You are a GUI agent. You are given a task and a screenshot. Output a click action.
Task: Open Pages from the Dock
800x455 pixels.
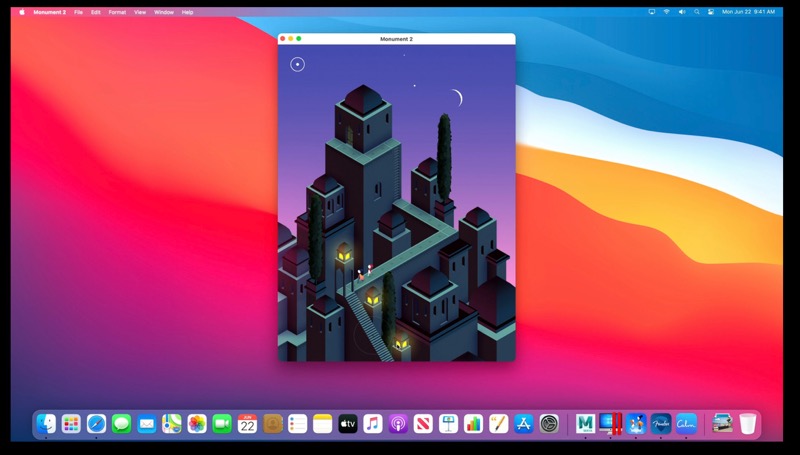[498, 423]
